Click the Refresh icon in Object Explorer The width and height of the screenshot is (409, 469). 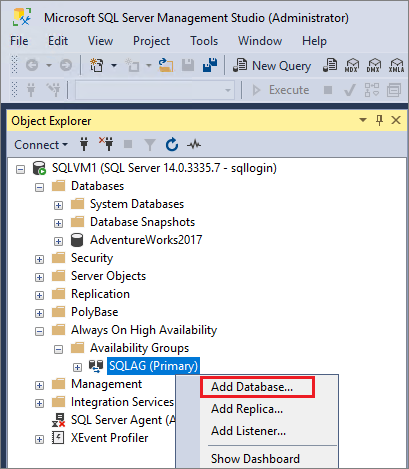(x=172, y=144)
